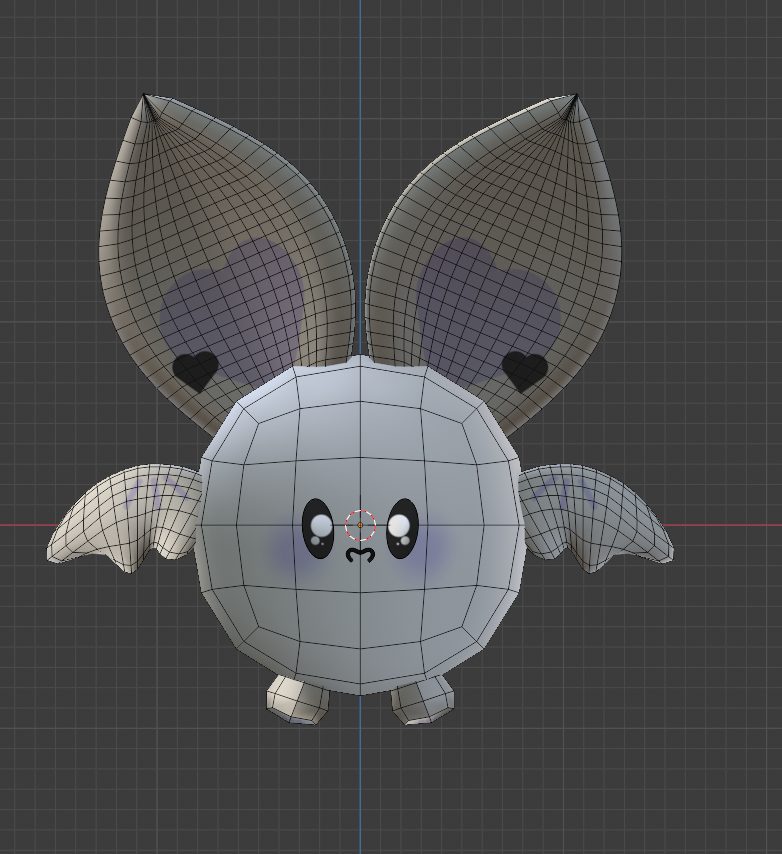The width and height of the screenshot is (782, 854).
Task: Click the bat's small black mouth
Action: tap(361, 555)
